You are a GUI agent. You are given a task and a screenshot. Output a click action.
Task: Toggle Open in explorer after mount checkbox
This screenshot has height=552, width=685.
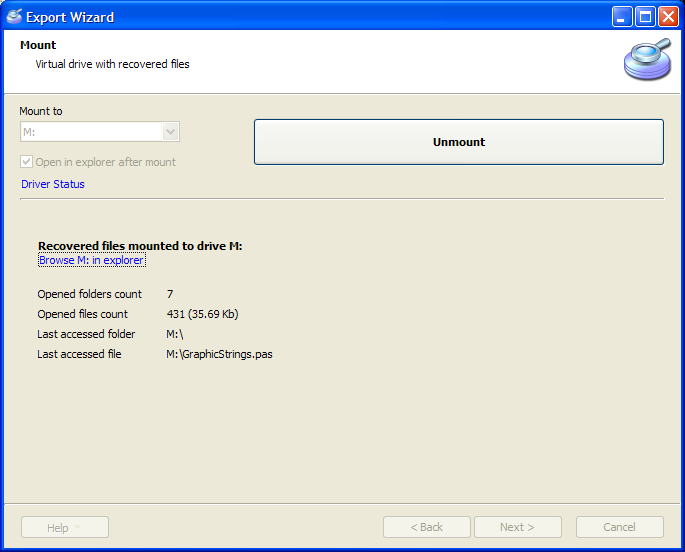pos(27,162)
